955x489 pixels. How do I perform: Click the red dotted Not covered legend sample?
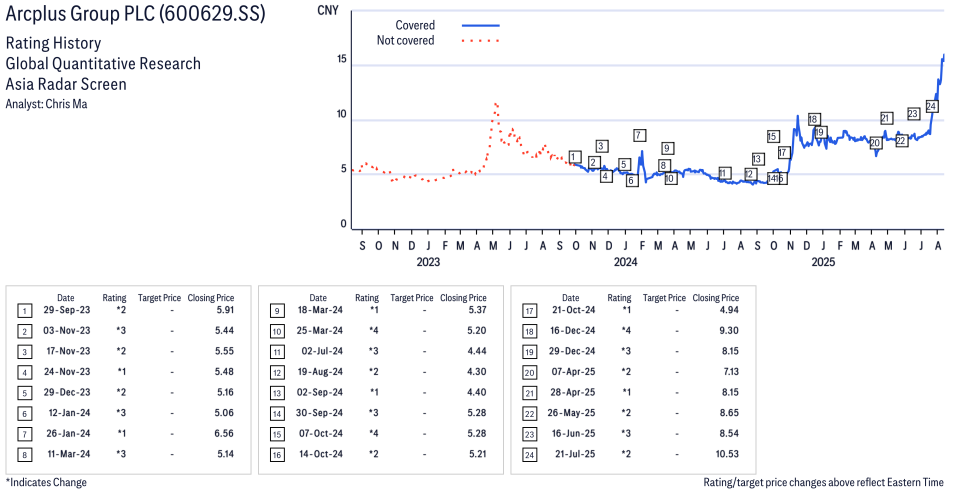(481, 41)
